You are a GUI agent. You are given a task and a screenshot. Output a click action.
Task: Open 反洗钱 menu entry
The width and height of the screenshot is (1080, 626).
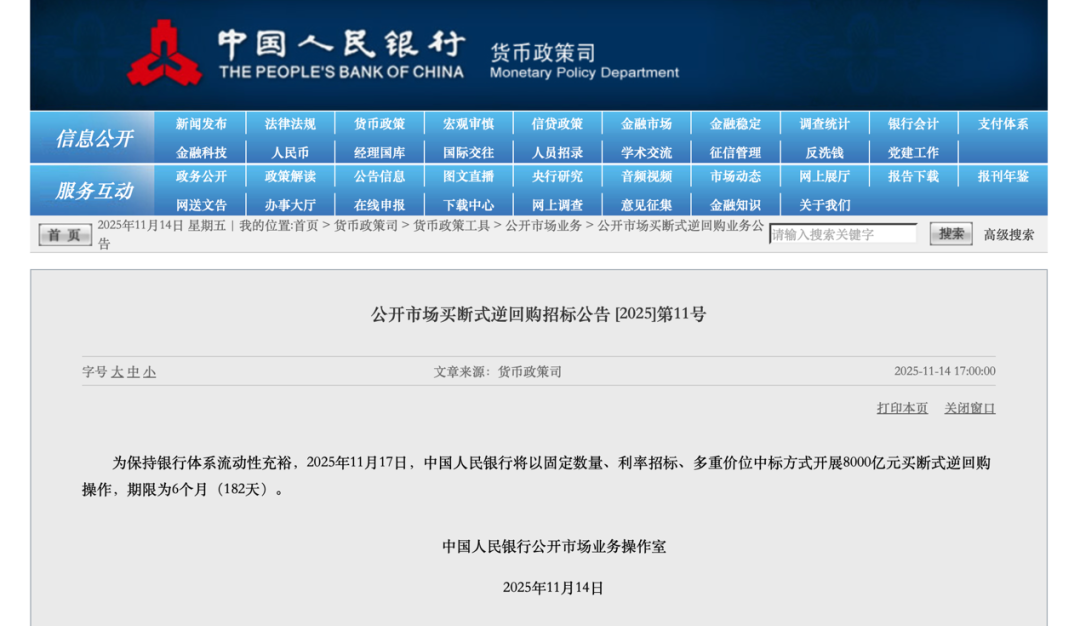click(x=824, y=153)
